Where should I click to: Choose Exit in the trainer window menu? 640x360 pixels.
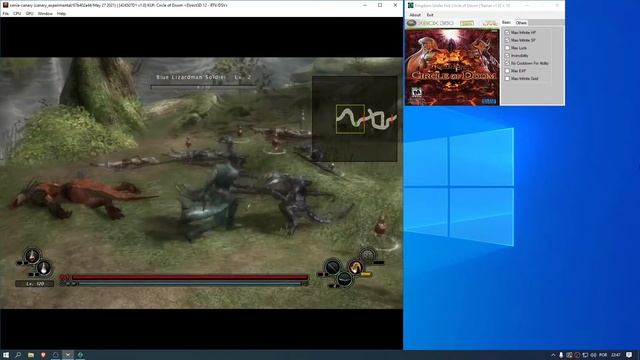(430, 15)
